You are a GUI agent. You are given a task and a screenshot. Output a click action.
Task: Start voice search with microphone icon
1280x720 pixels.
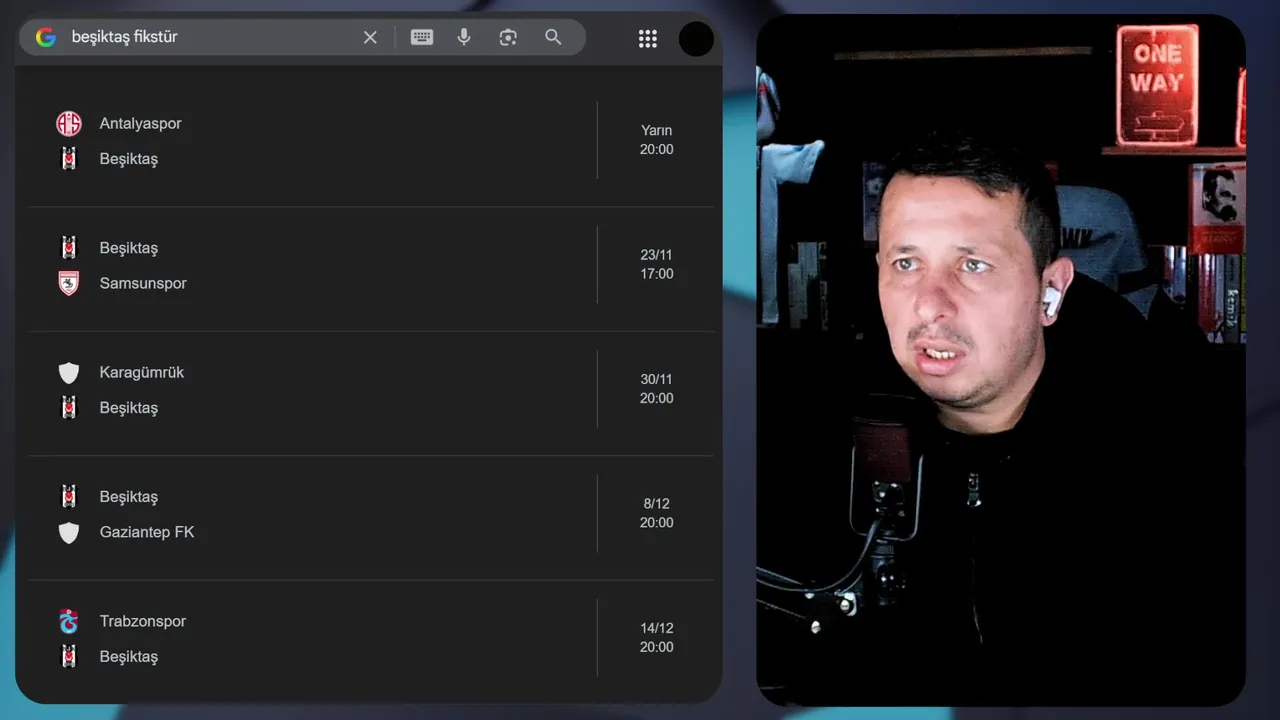pyautogui.click(x=464, y=37)
